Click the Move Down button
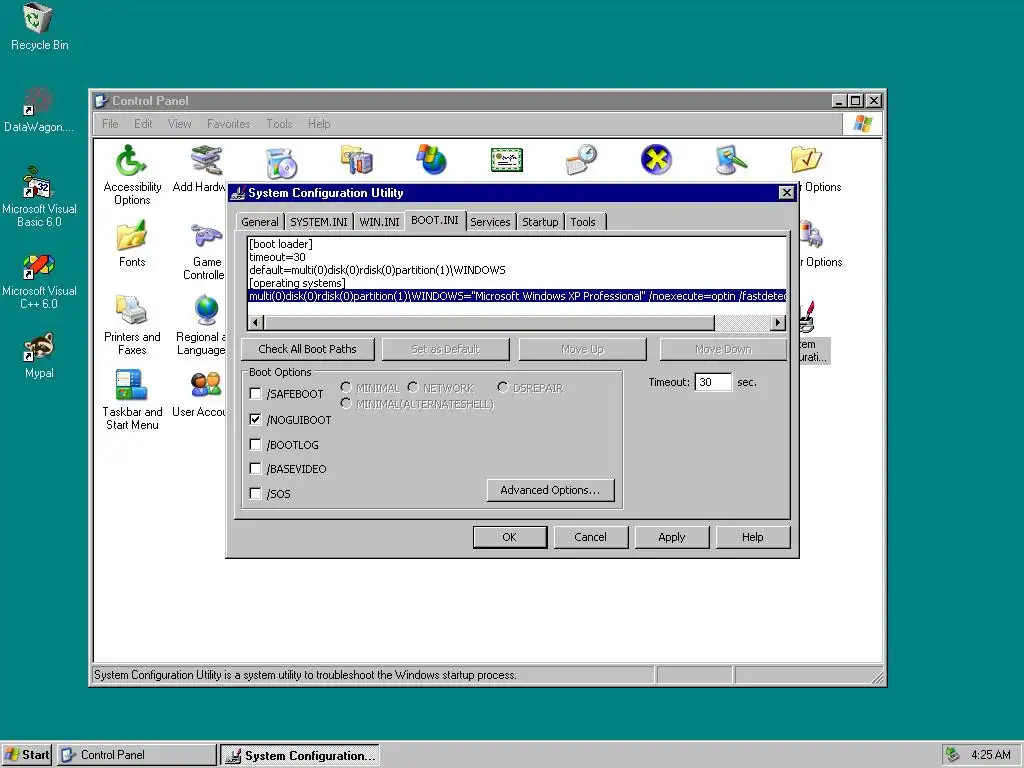1024x768 pixels. pos(723,349)
